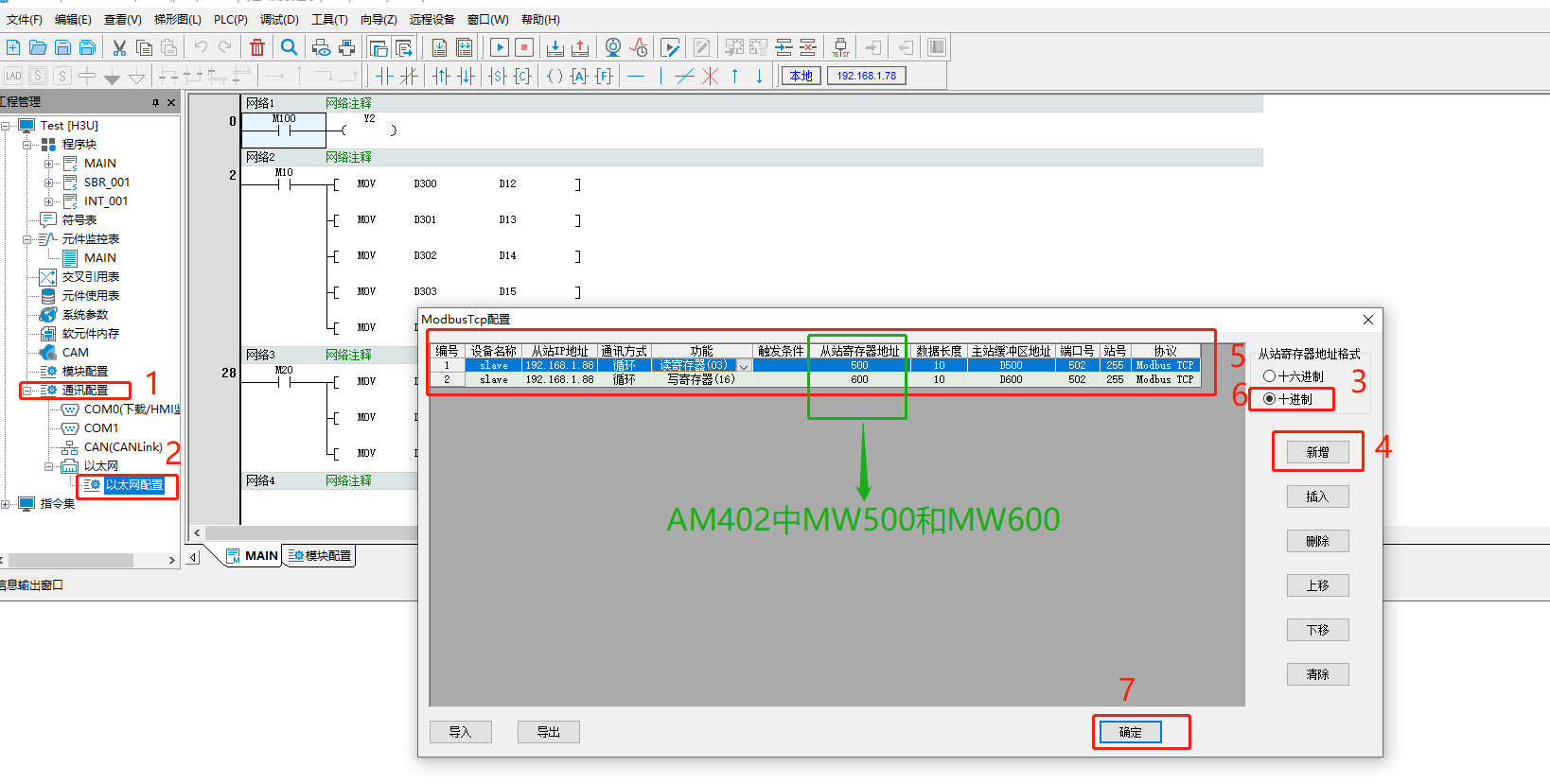Screen dimensions: 1550x784
Task: Close the ModbusTcp配置 dialog
Action: point(1367,320)
